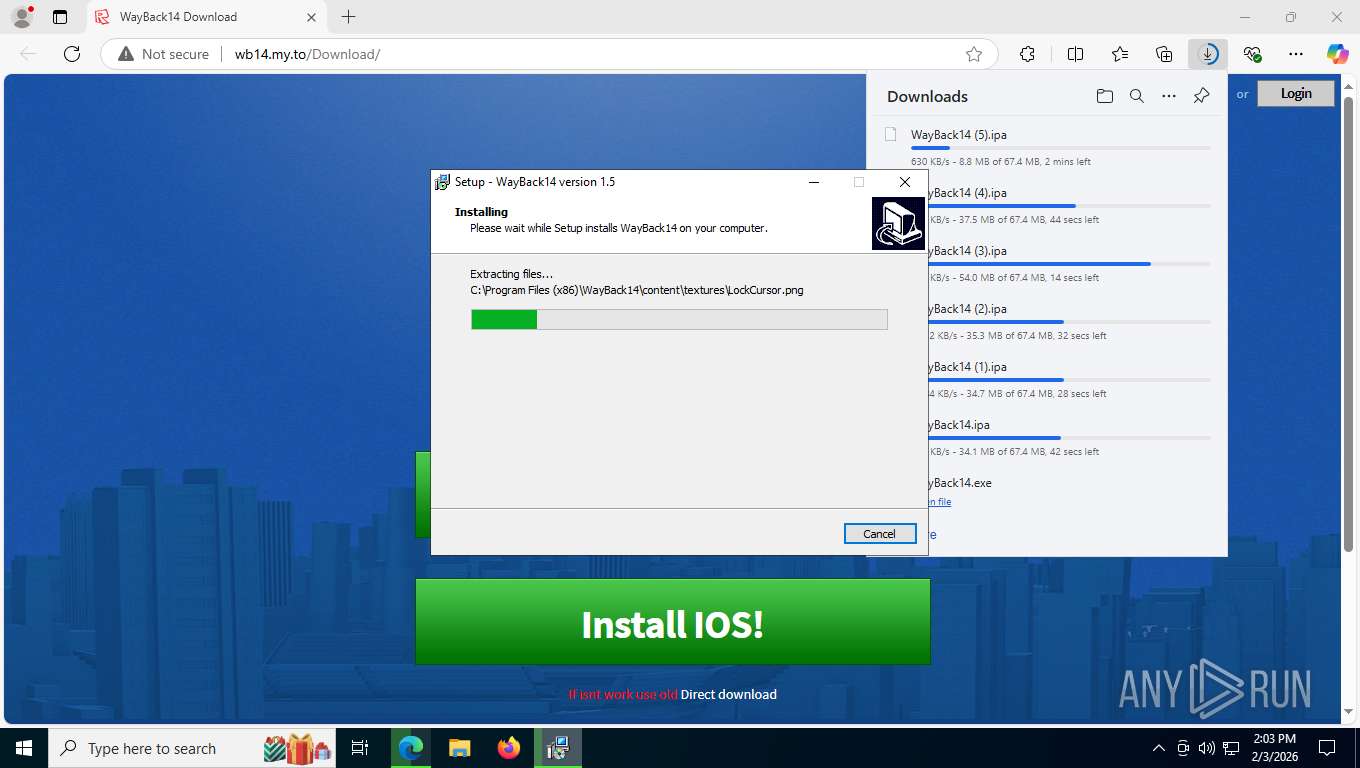
Task: Open the notification center icon
Action: (1327, 748)
